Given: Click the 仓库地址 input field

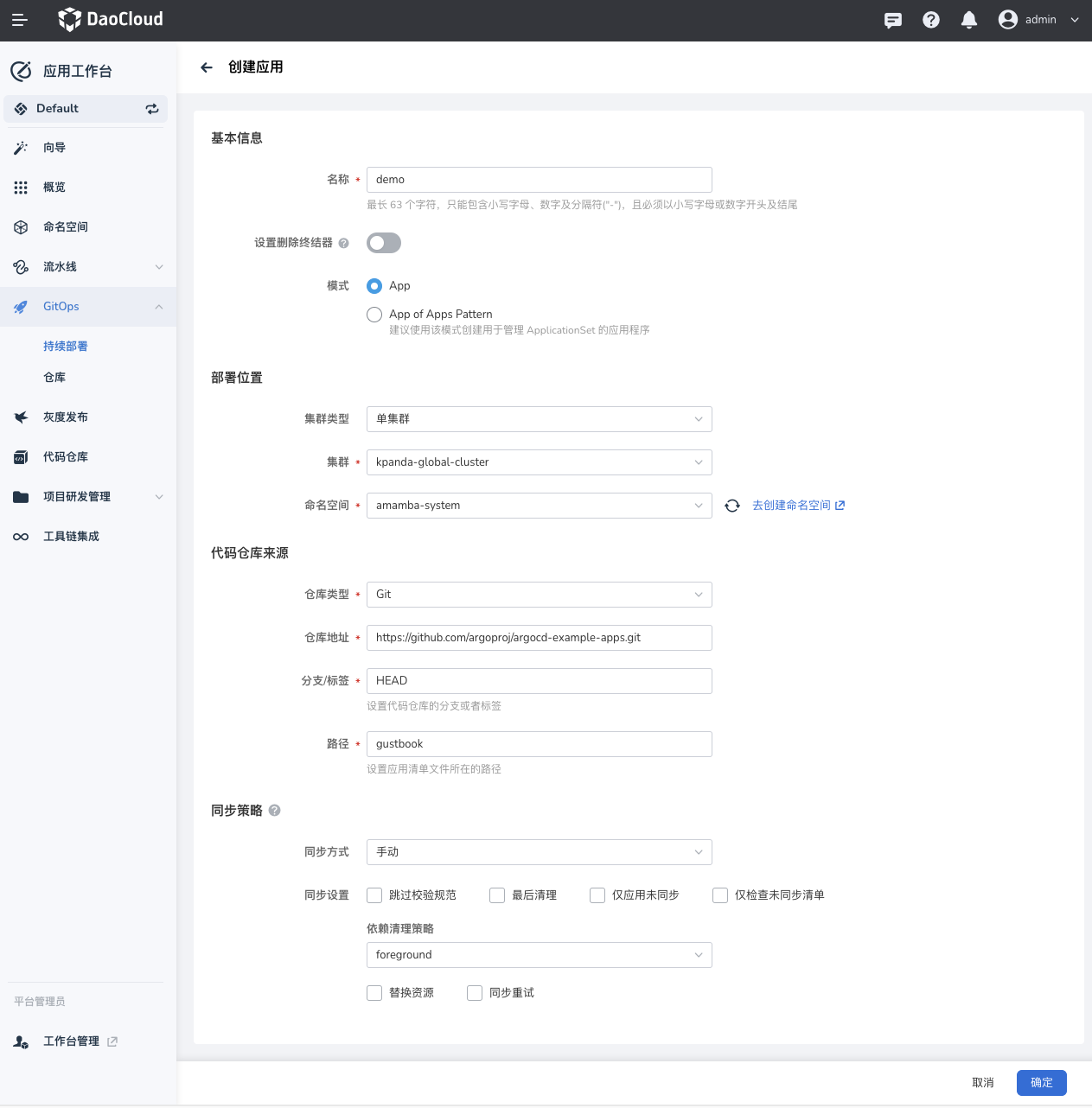Looking at the screenshot, I should [539, 638].
